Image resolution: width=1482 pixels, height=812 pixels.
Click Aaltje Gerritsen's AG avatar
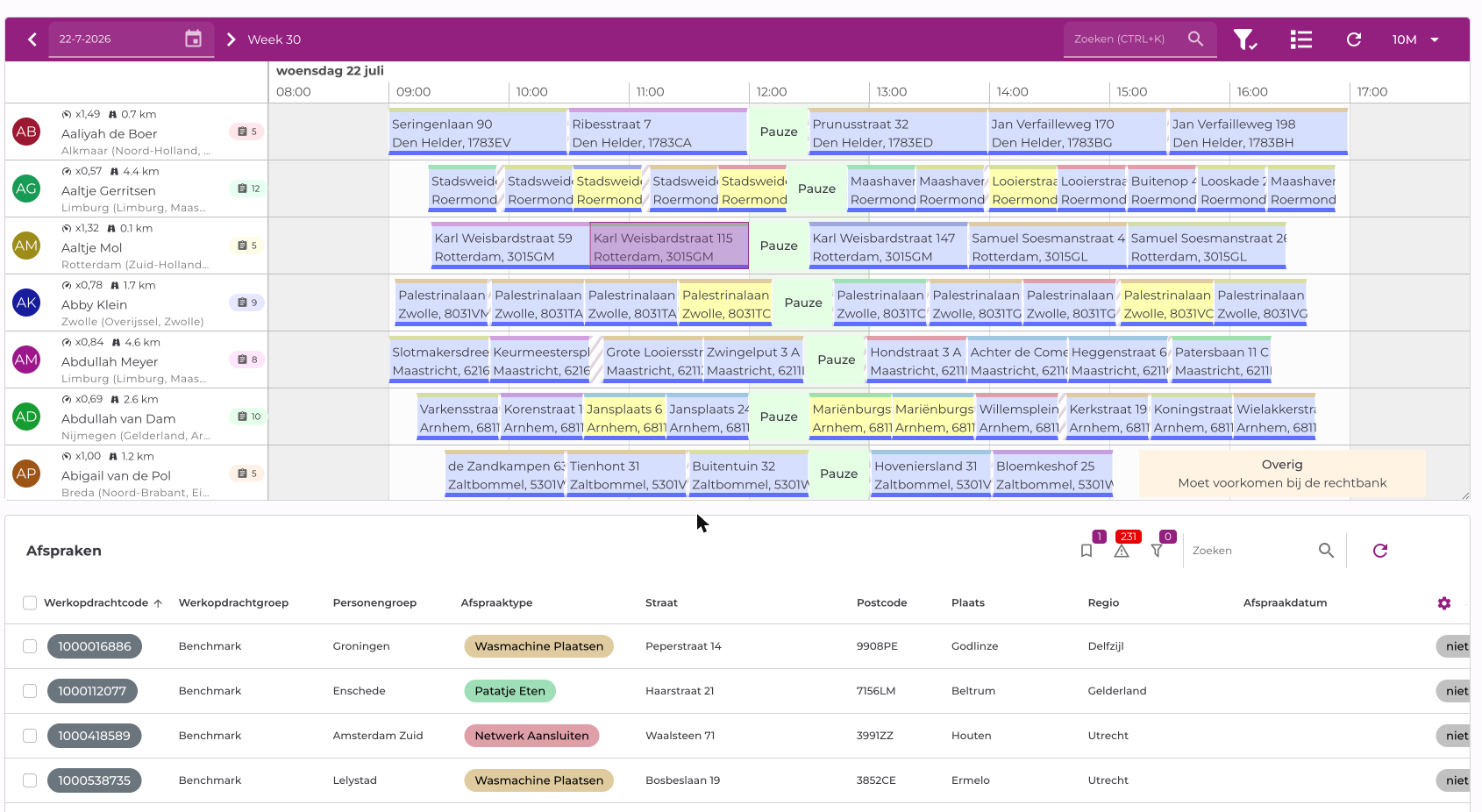tap(27, 188)
